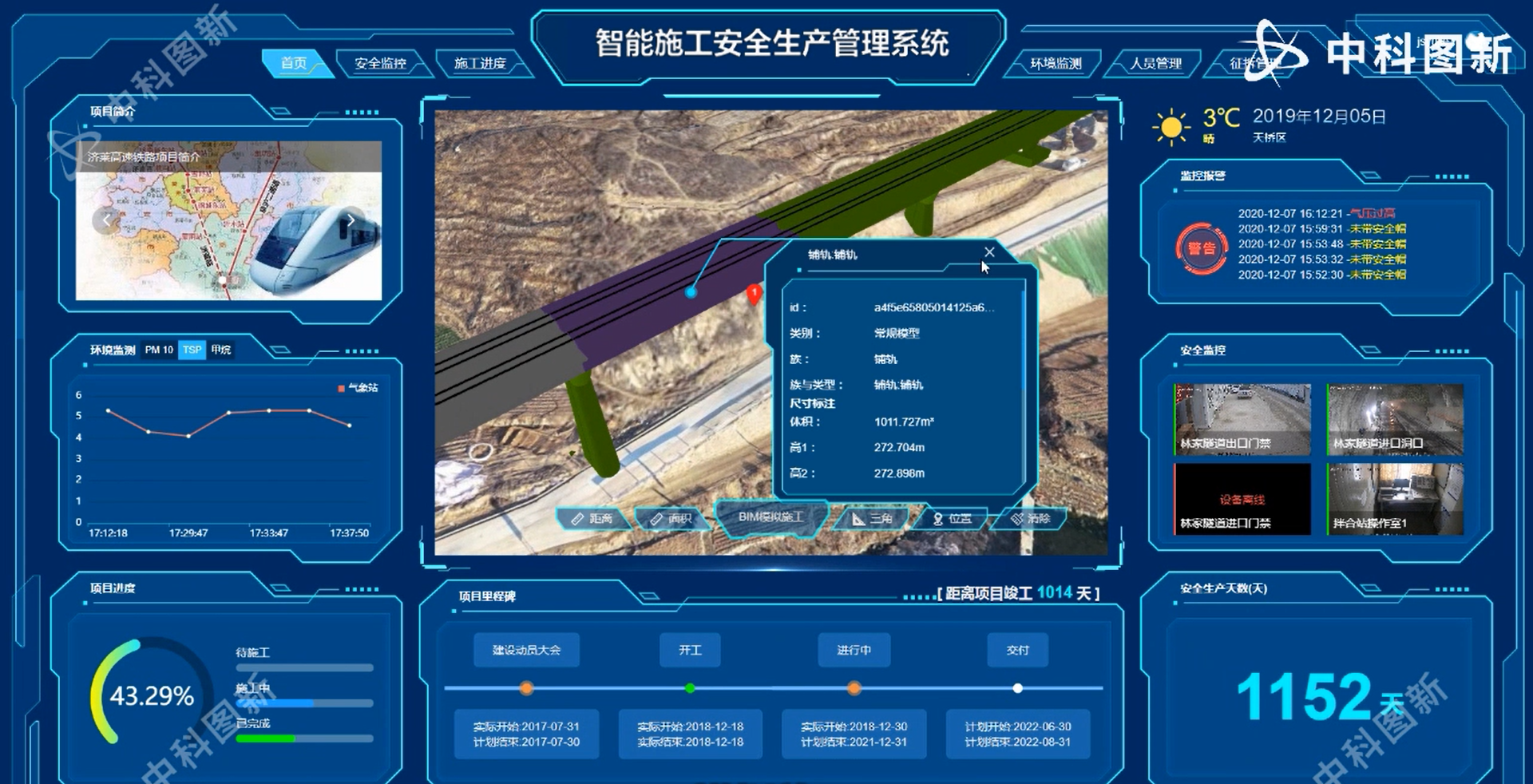Click the 已完成 green progress bar
Screen dimensions: 1533x784
coord(304,738)
